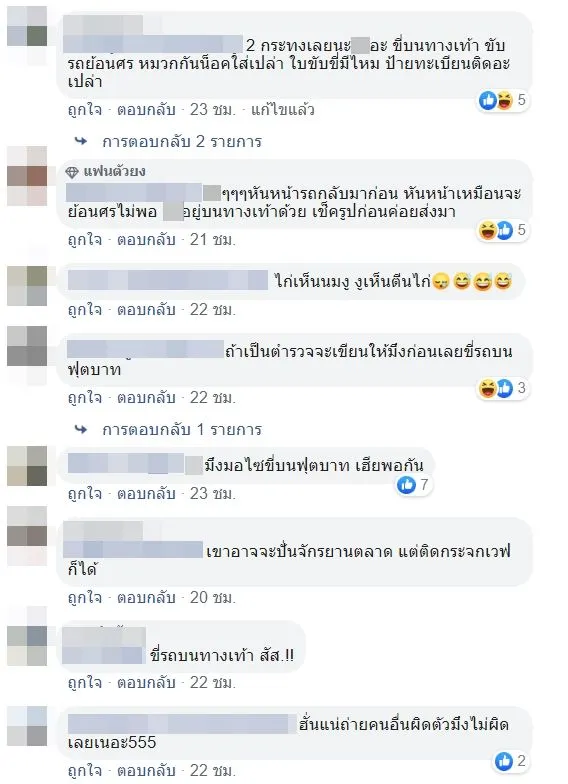Click ถูกใจ under the first comment
The width and height of the screenshot is (568, 784).
(84, 110)
